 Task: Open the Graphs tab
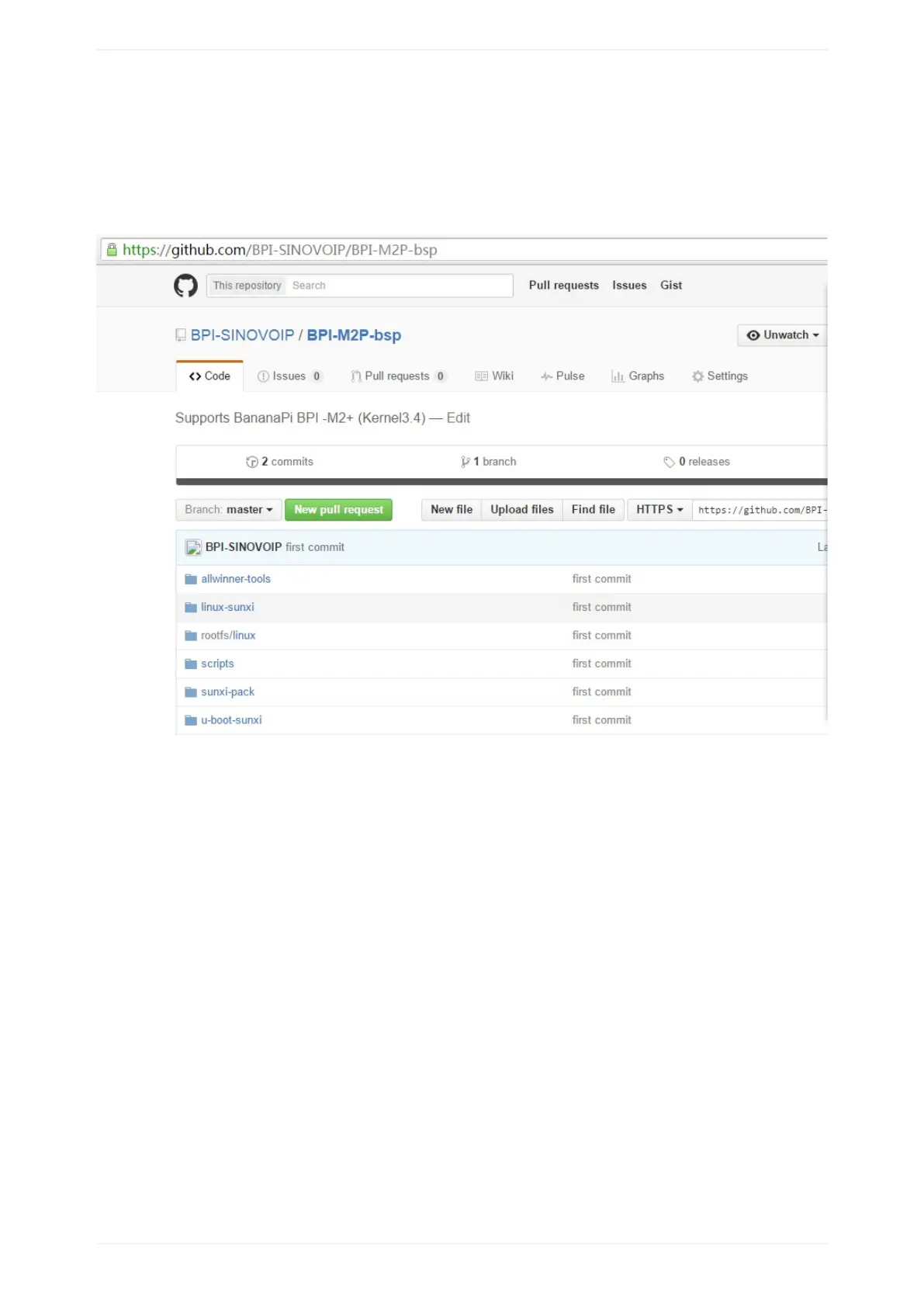point(638,376)
